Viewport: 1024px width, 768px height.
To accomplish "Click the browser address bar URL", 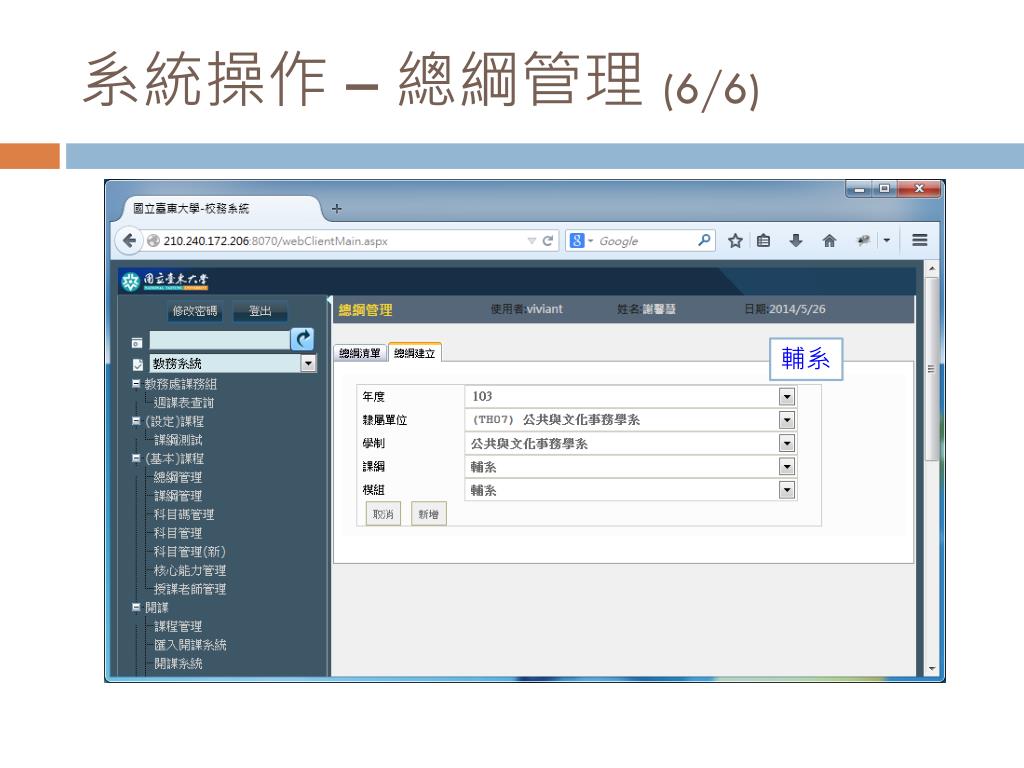I will [275, 241].
